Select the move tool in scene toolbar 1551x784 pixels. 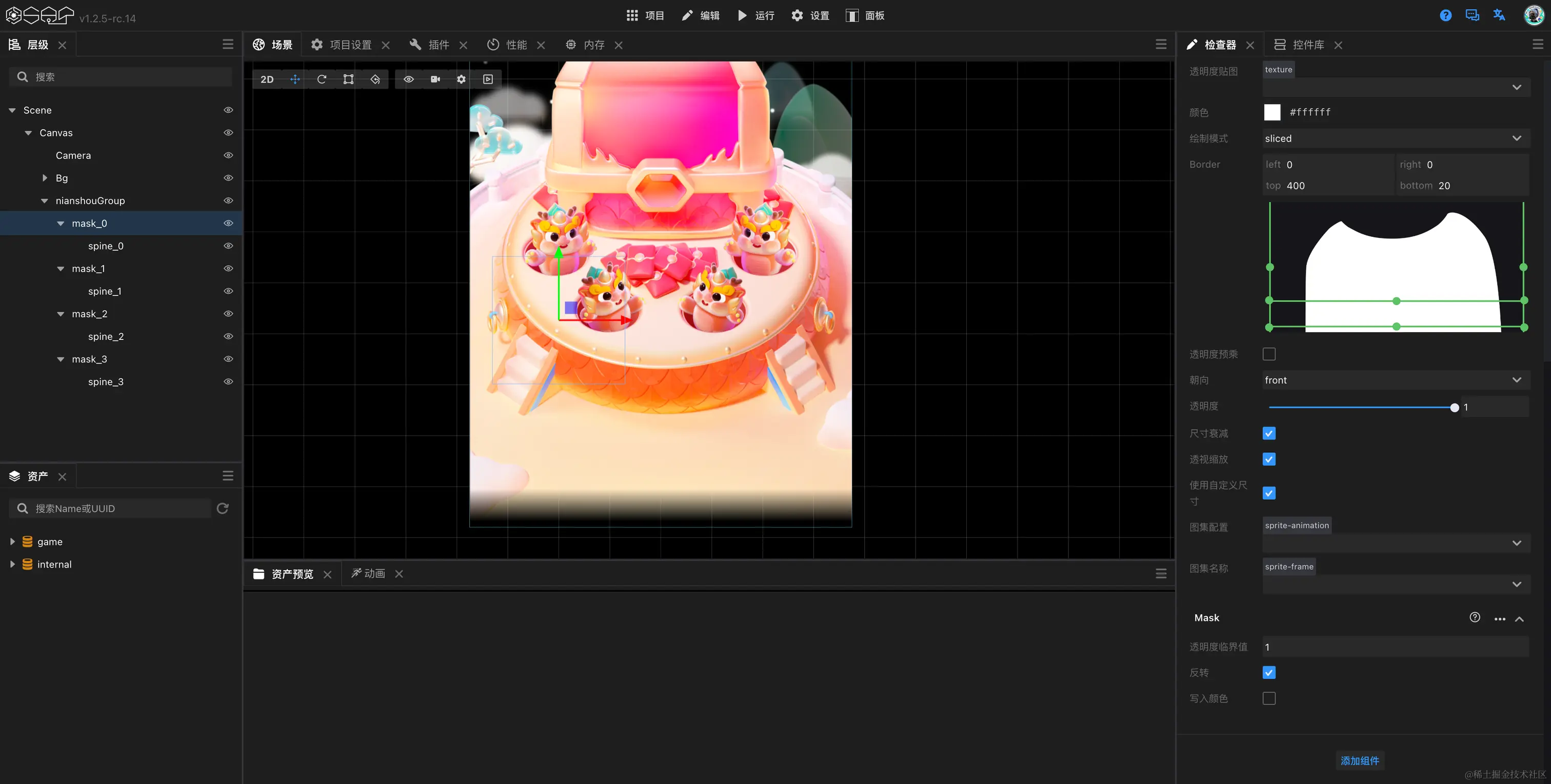[x=295, y=79]
